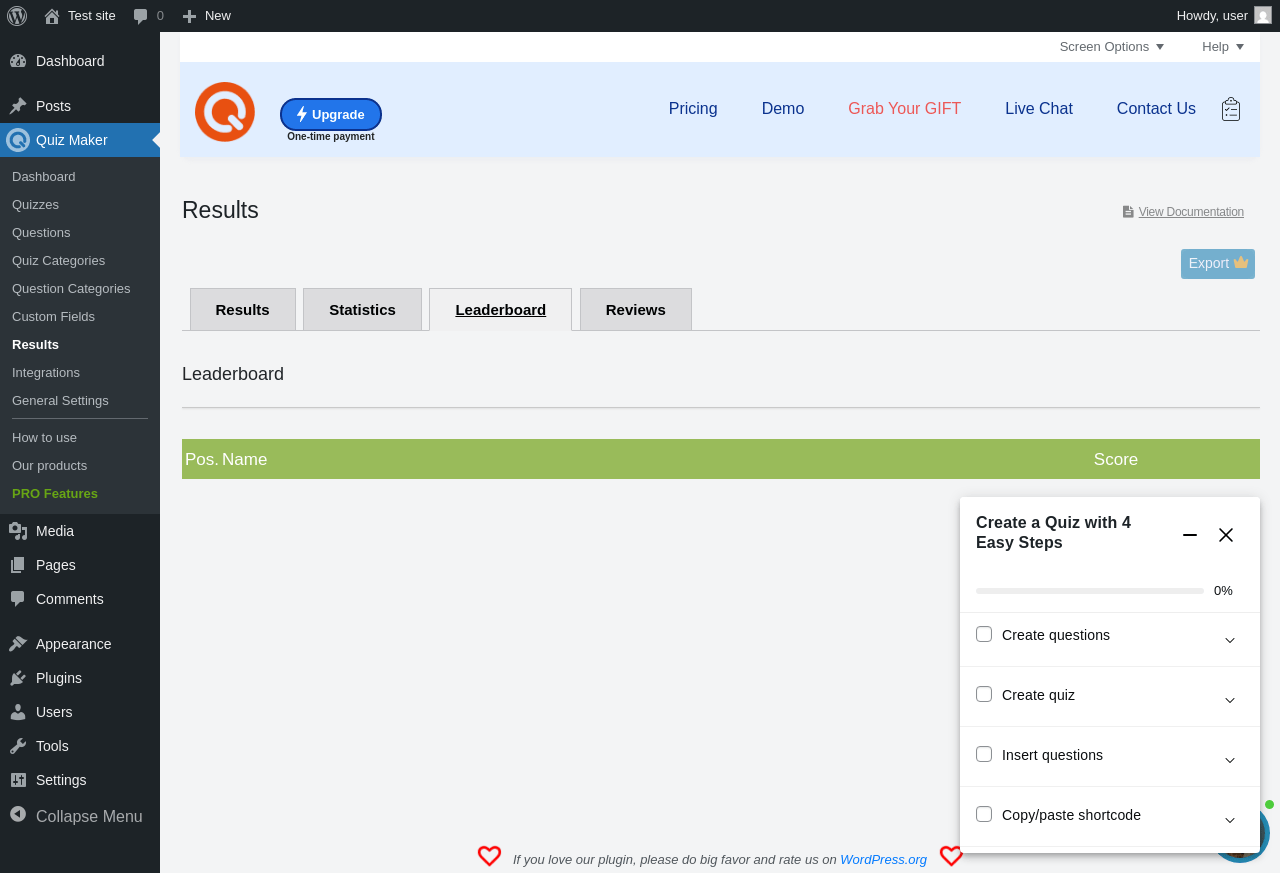This screenshot has width=1280, height=873.
Task: Click the Upgrade button
Action: (x=331, y=114)
